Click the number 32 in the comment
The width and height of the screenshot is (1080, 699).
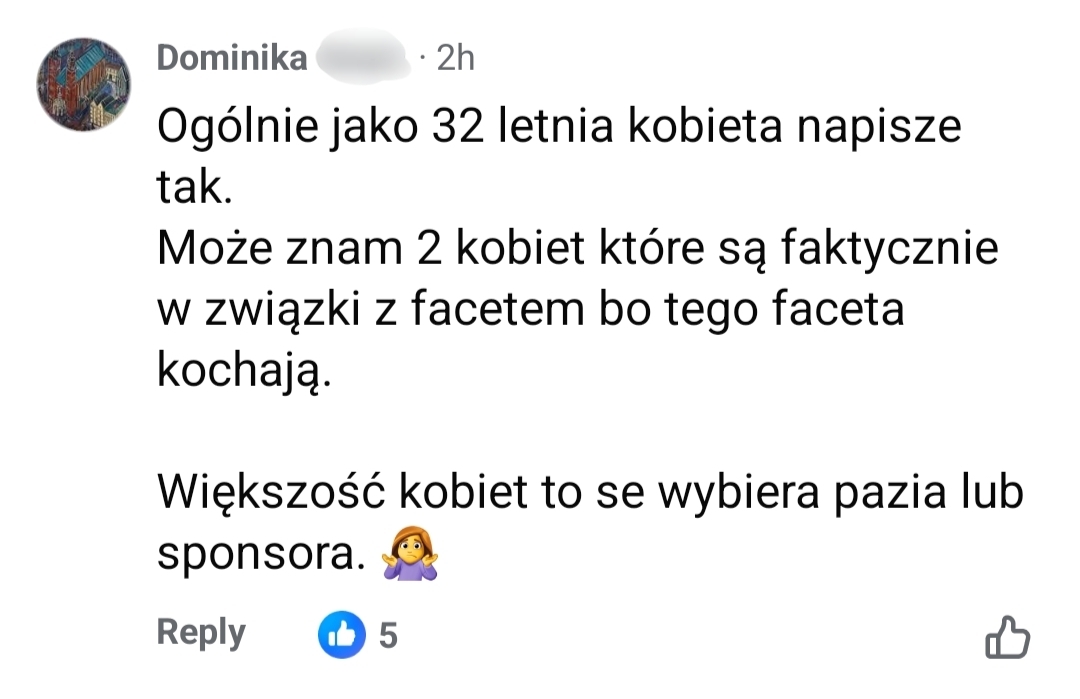click(x=458, y=127)
